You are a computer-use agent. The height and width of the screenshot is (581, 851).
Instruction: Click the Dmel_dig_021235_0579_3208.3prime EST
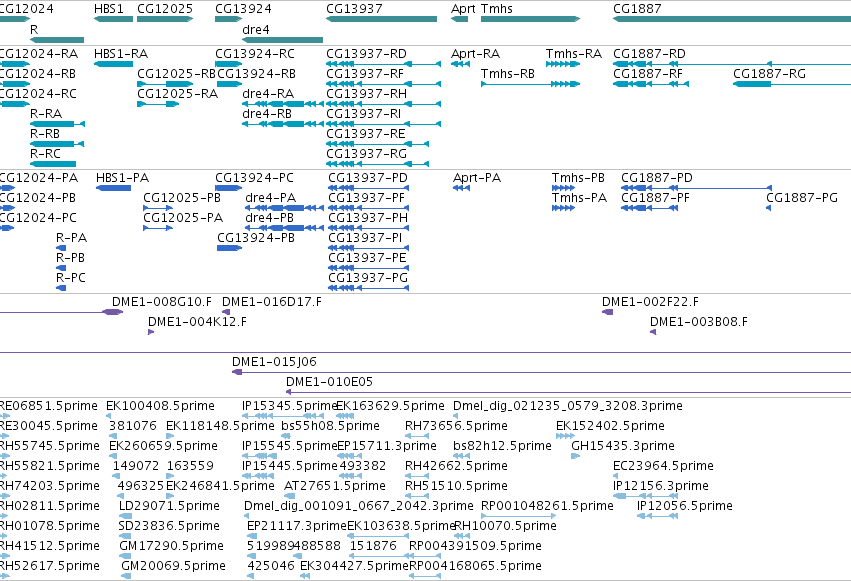click(568, 406)
